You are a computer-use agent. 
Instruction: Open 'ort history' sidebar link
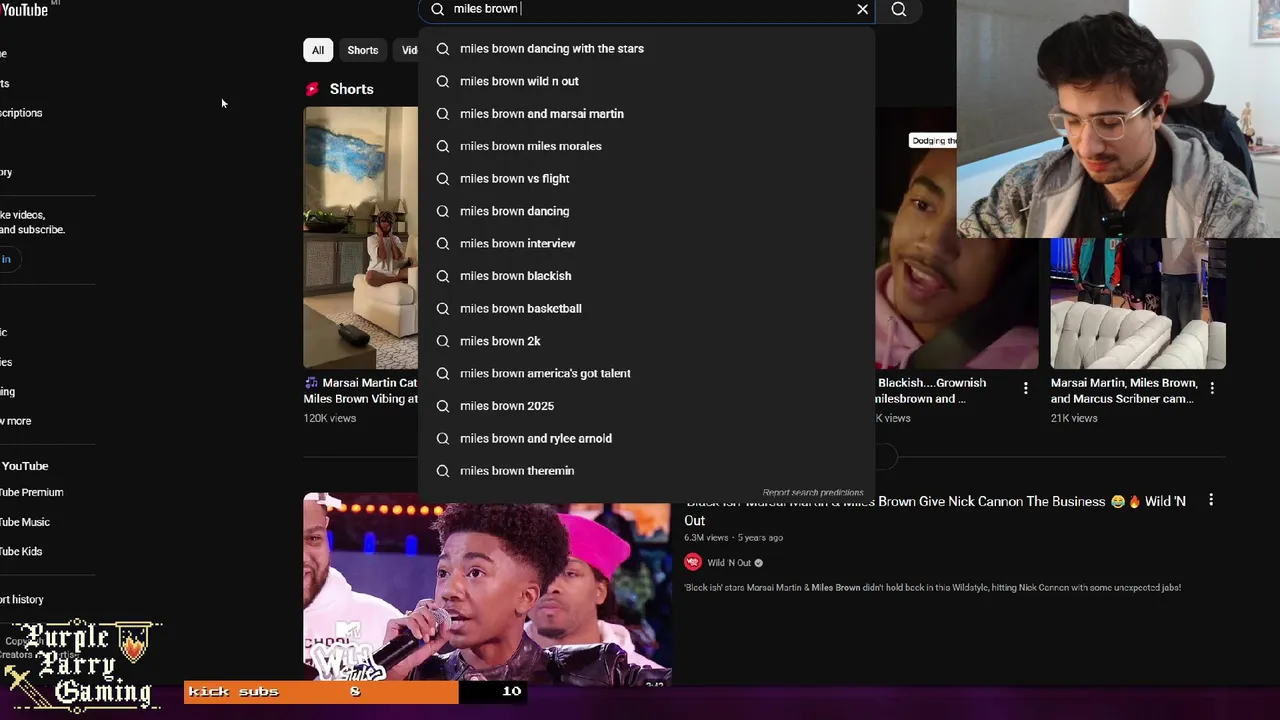click(22, 599)
